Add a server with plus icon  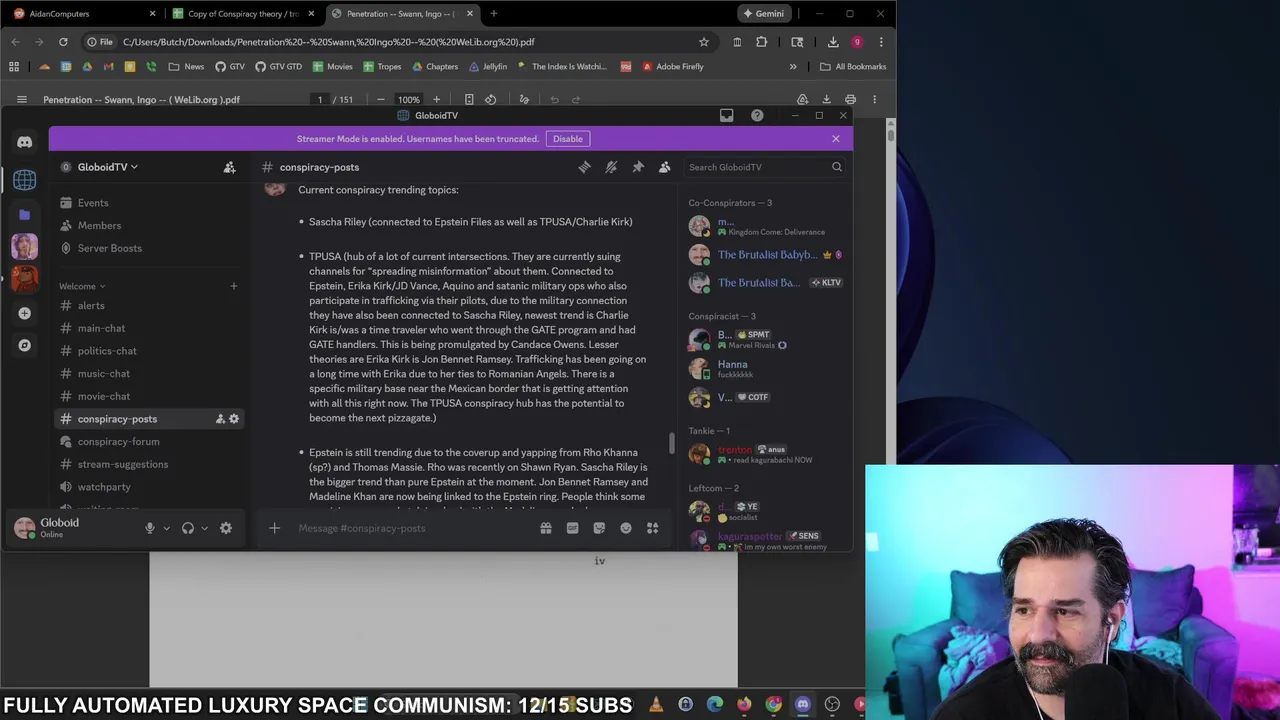point(25,313)
